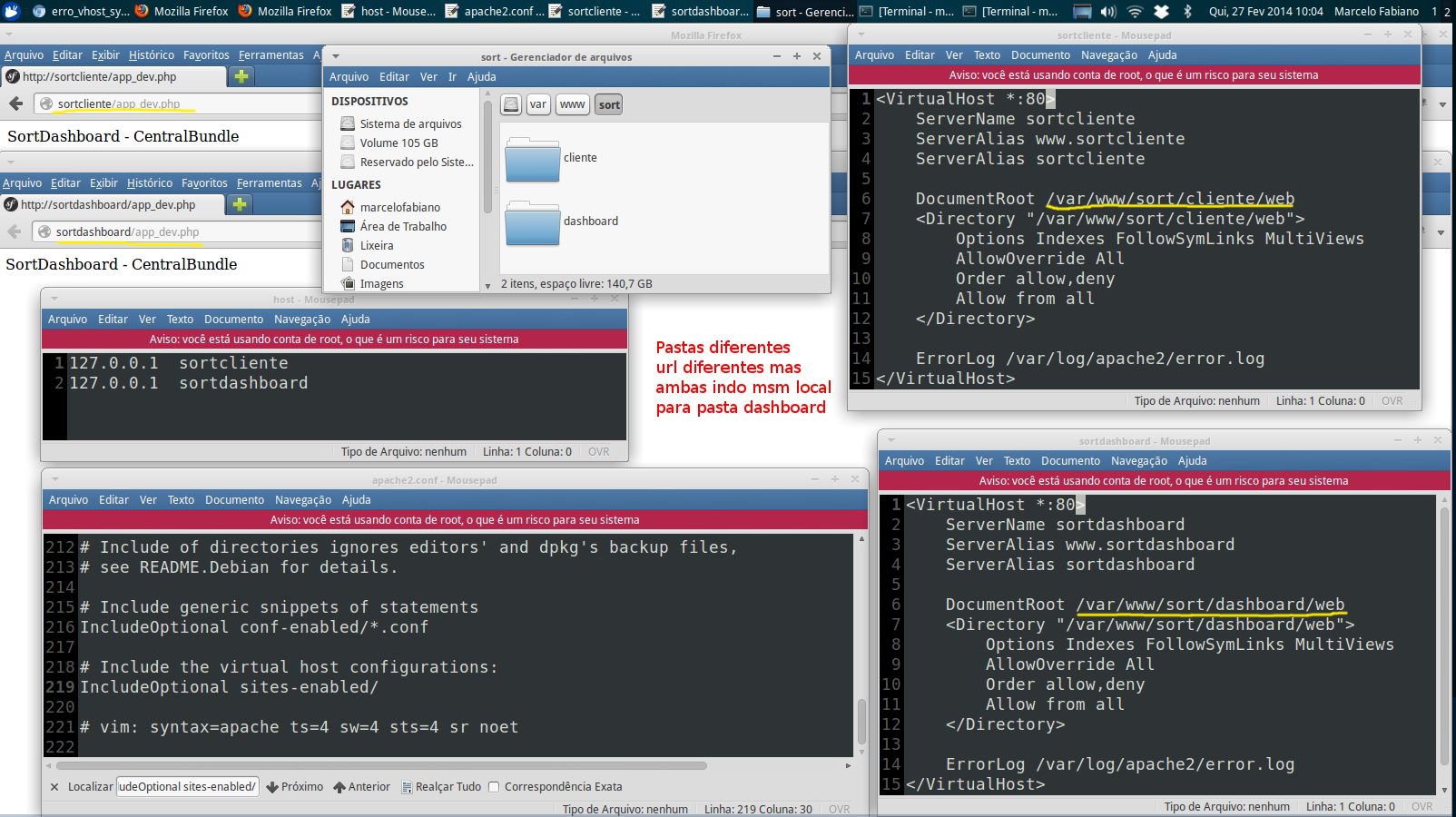Click the sort path button in the file manager

point(609,104)
